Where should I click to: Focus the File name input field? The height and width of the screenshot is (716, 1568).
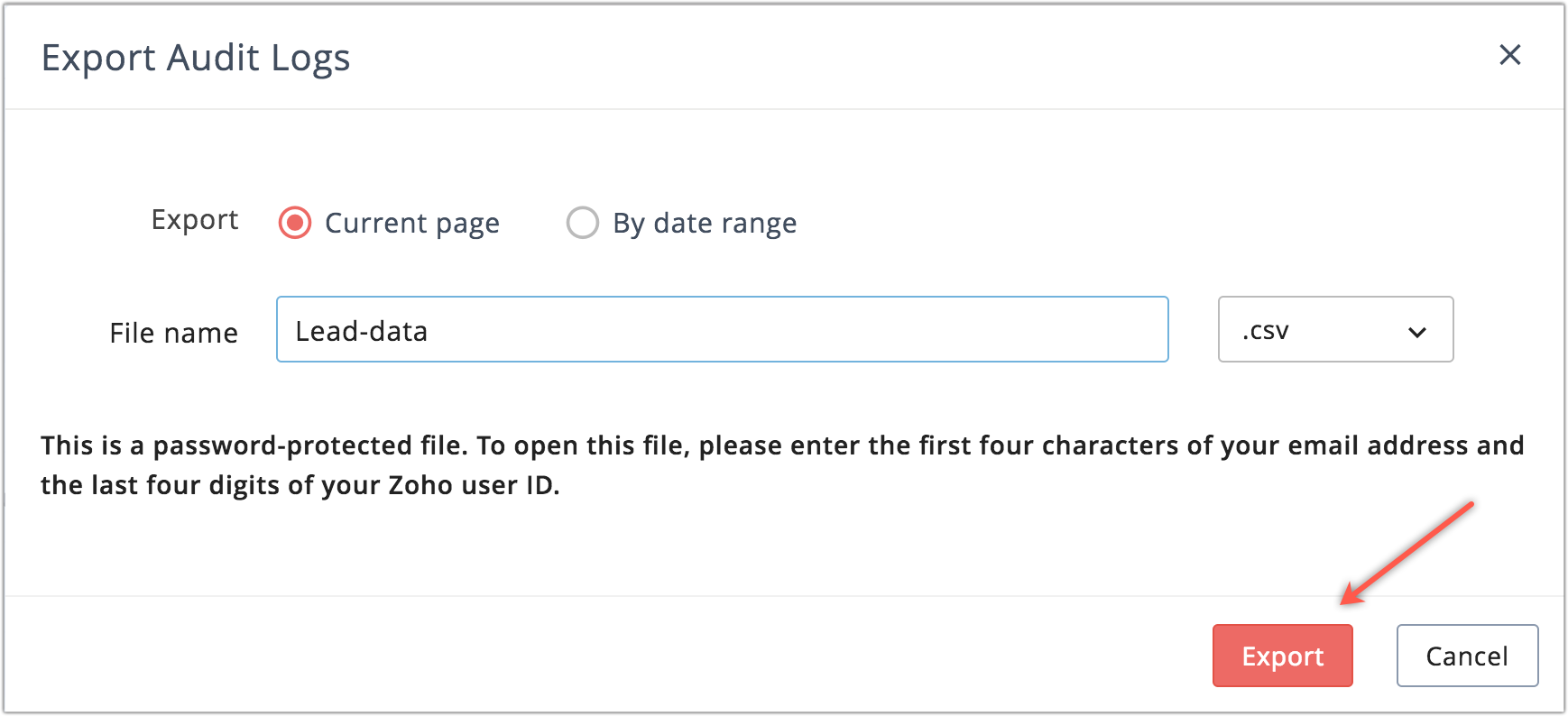click(x=722, y=330)
